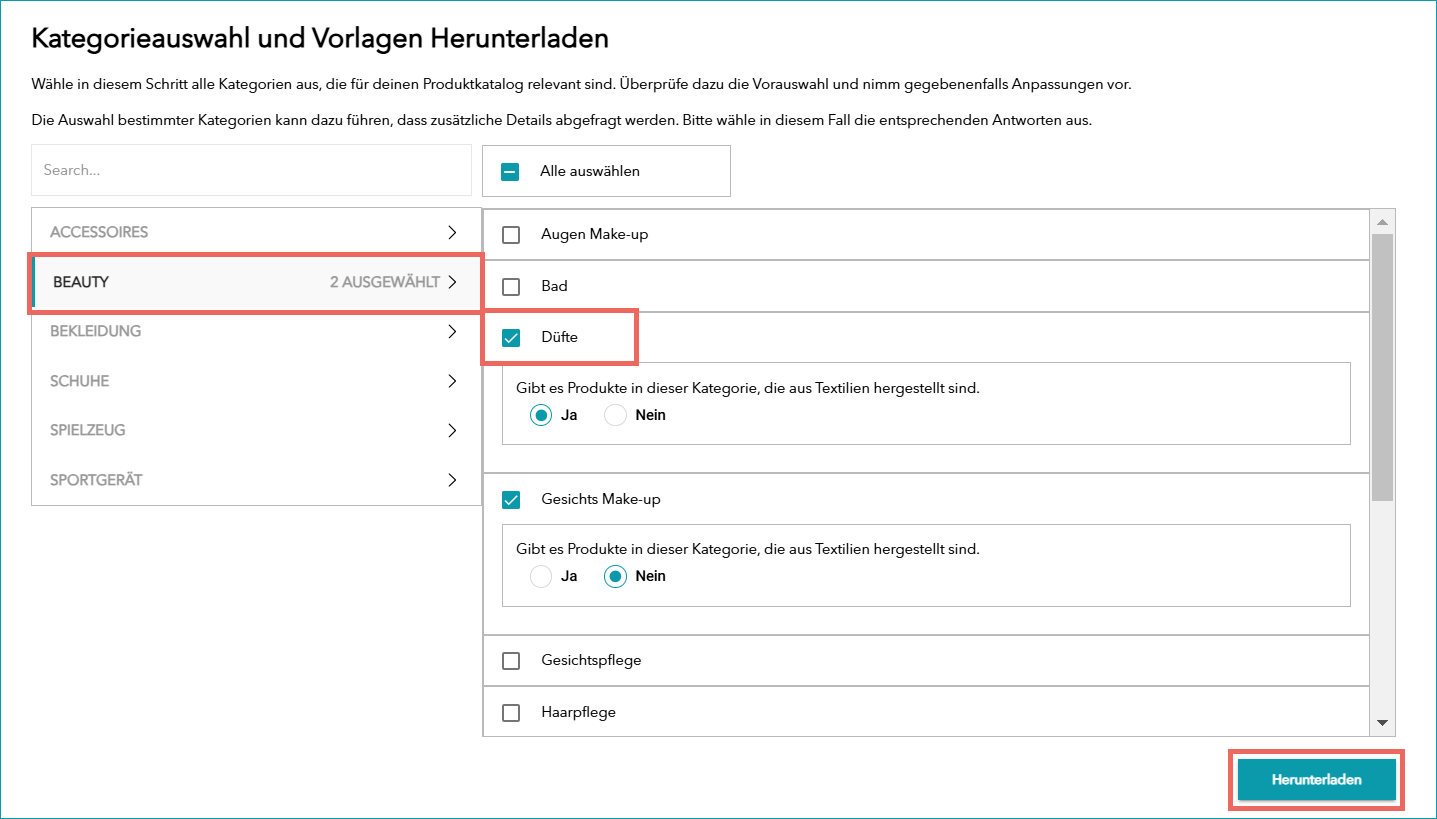Open the SCHUHE category

[256, 381]
